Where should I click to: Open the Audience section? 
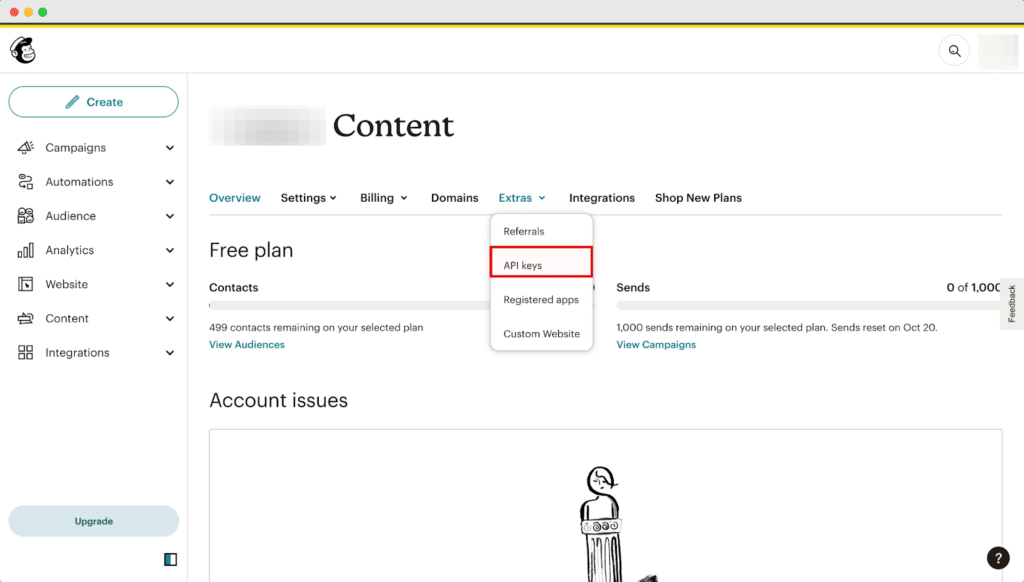70,215
